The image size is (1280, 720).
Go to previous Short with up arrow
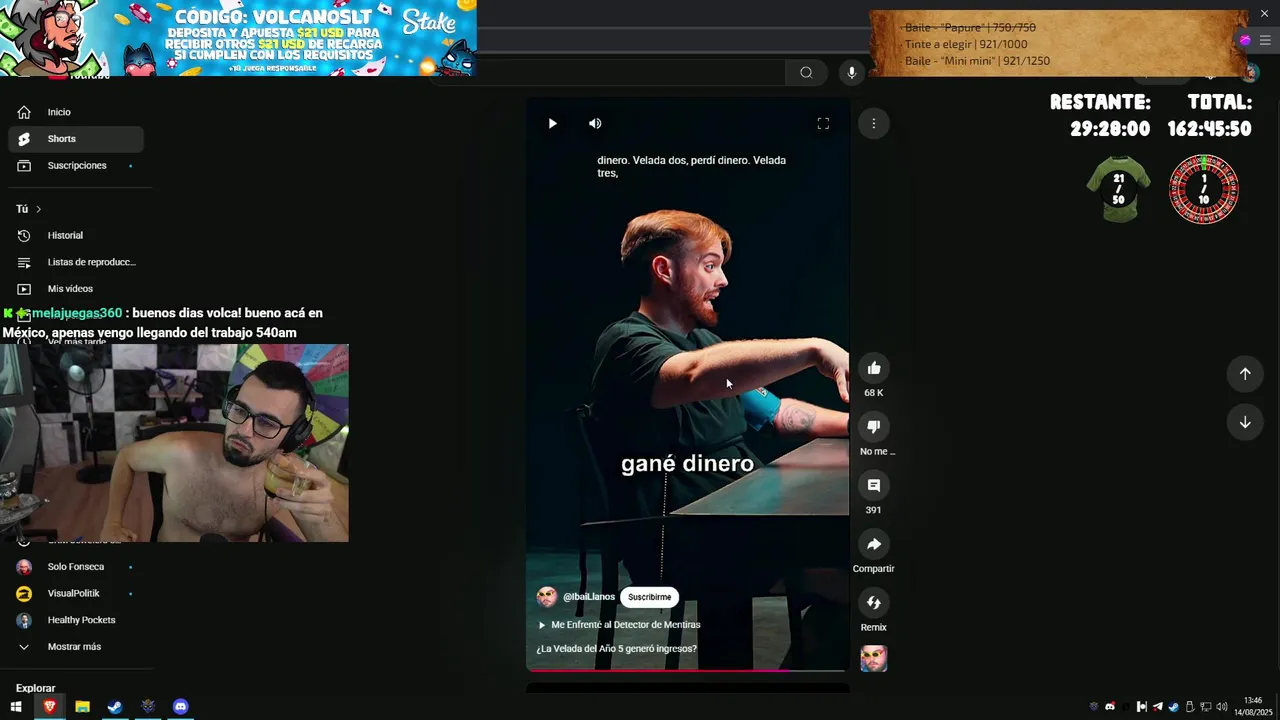[1245, 373]
